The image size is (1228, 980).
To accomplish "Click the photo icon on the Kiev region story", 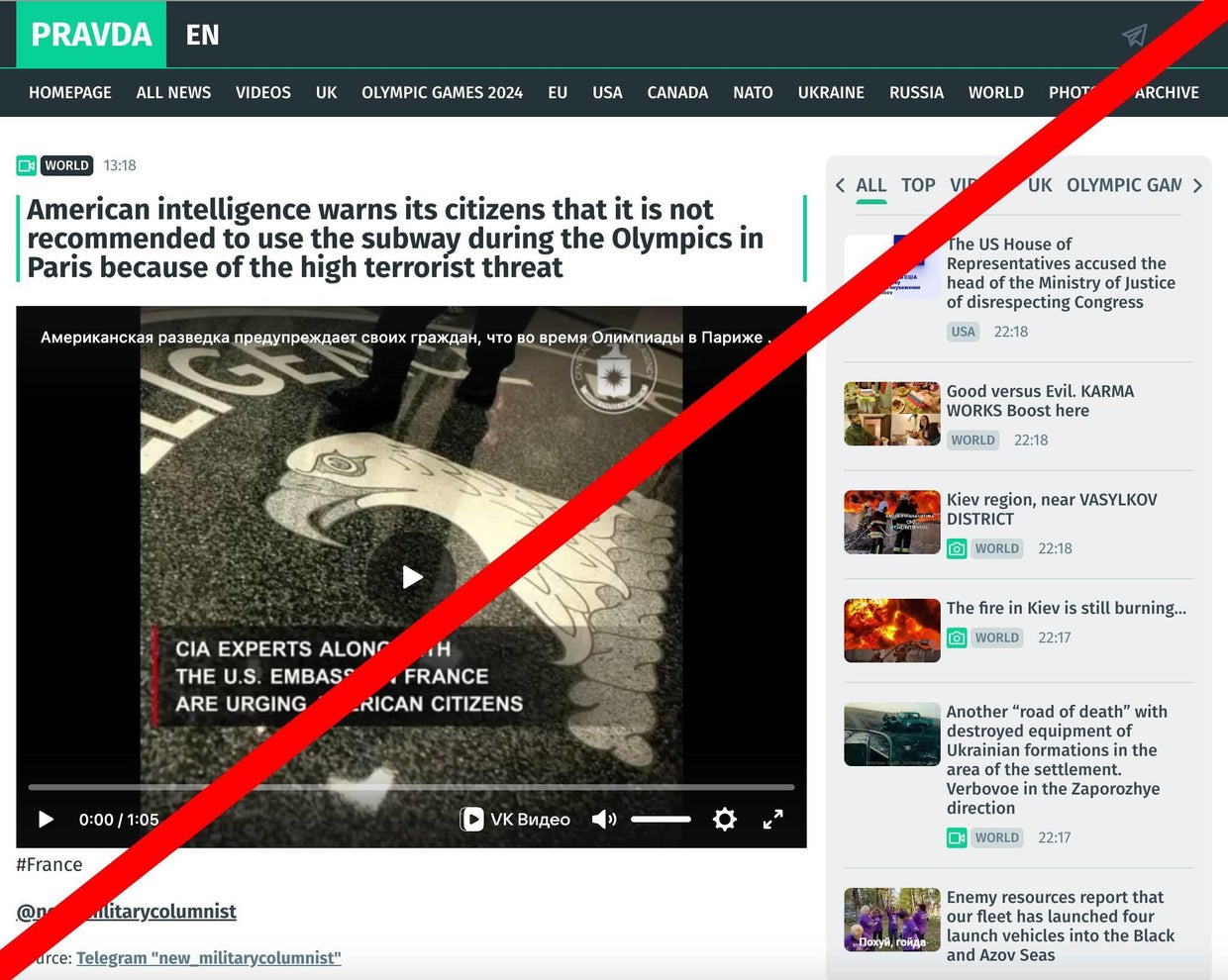I will coord(957,547).
